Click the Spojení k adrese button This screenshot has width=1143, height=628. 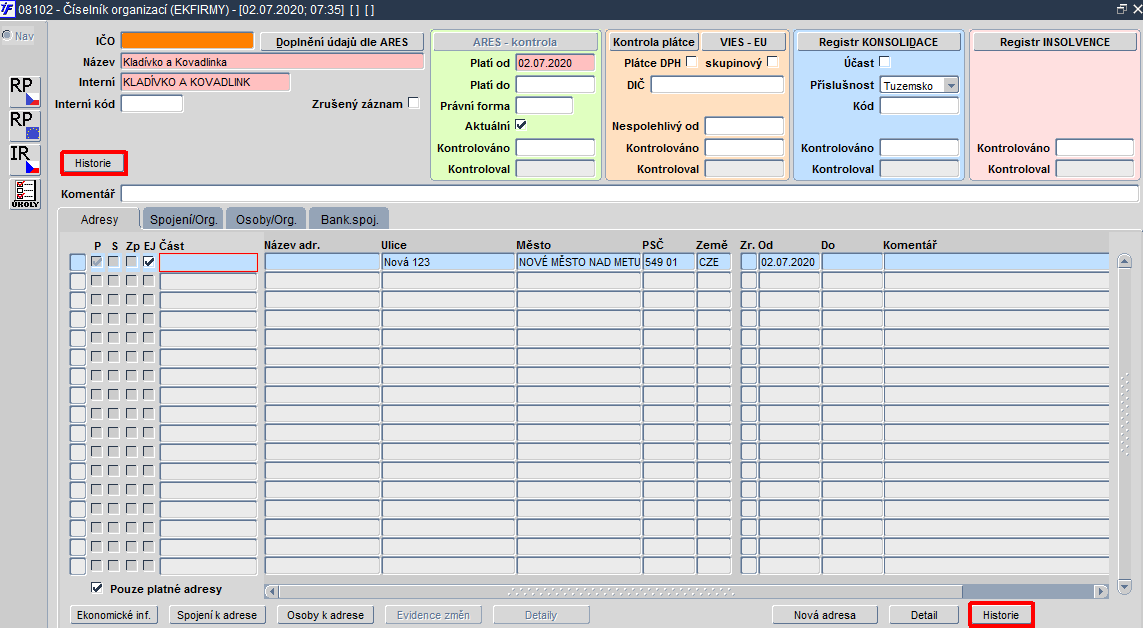(x=217, y=615)
